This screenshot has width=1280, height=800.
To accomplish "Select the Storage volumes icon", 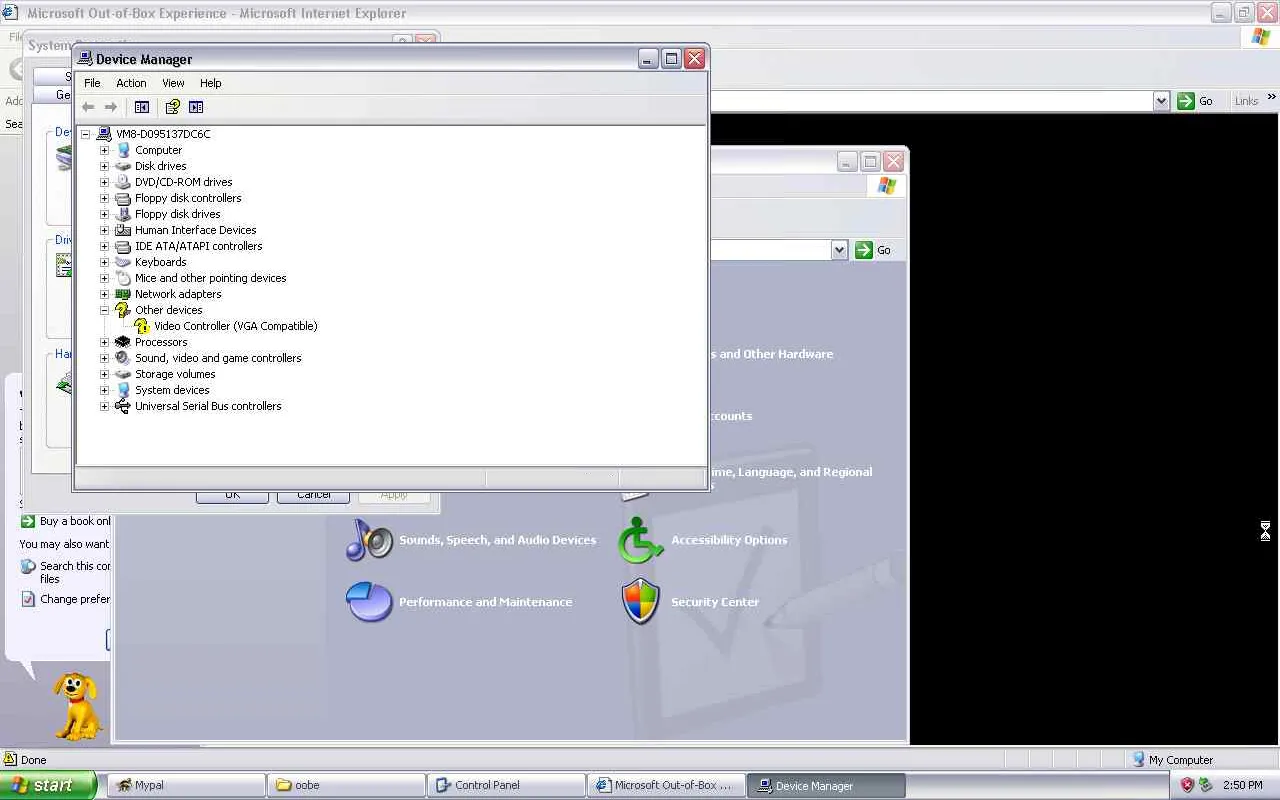I will click(123, 374).
